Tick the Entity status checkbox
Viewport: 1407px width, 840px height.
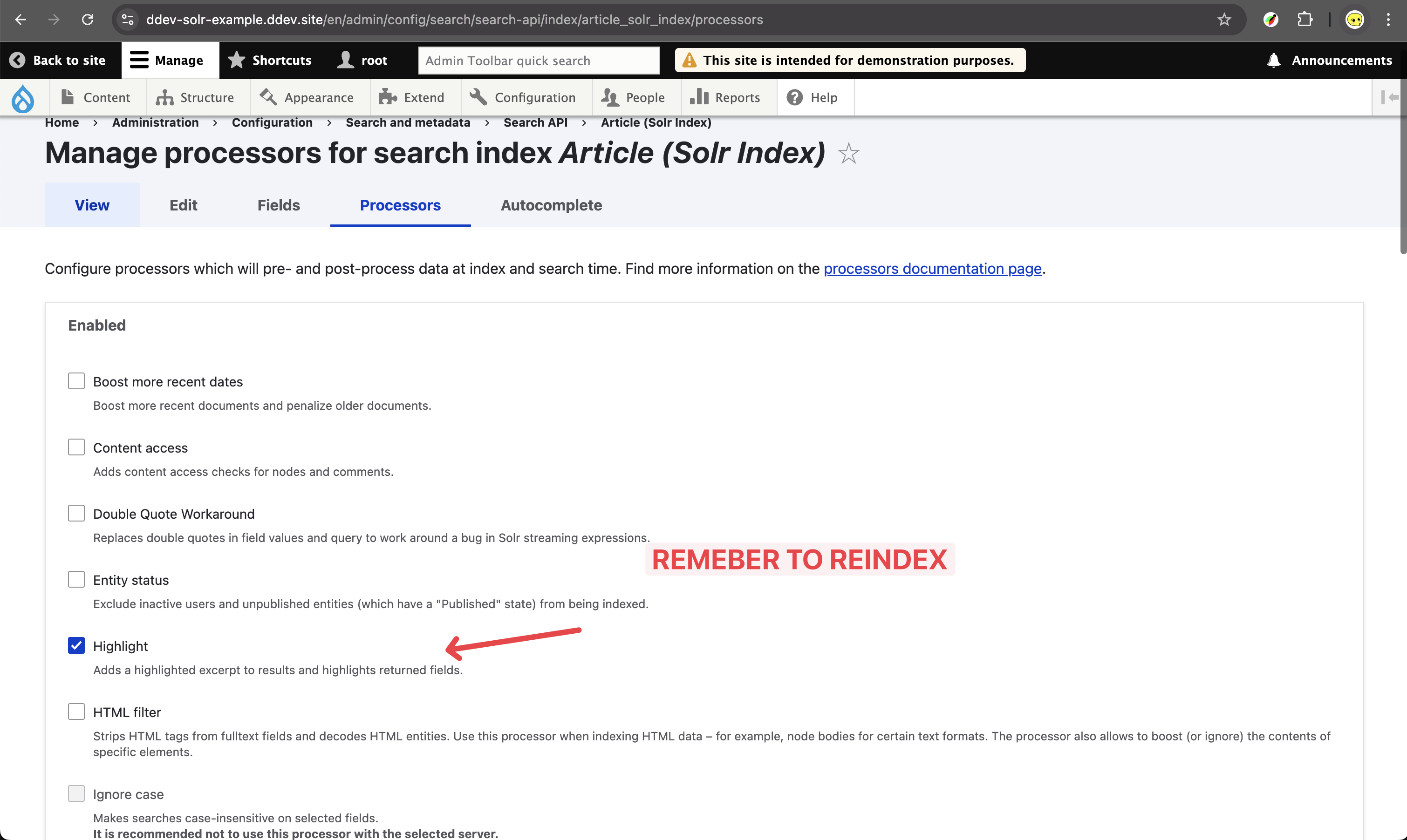tap(76, 579)
